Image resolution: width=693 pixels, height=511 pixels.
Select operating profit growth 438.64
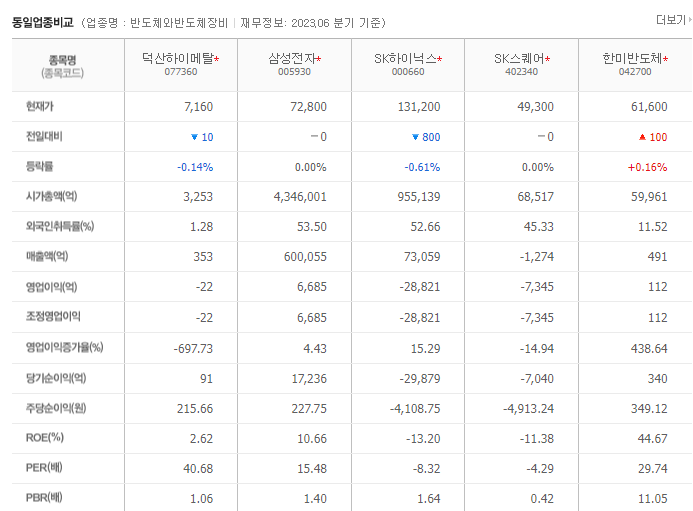[x=649, y=349]
